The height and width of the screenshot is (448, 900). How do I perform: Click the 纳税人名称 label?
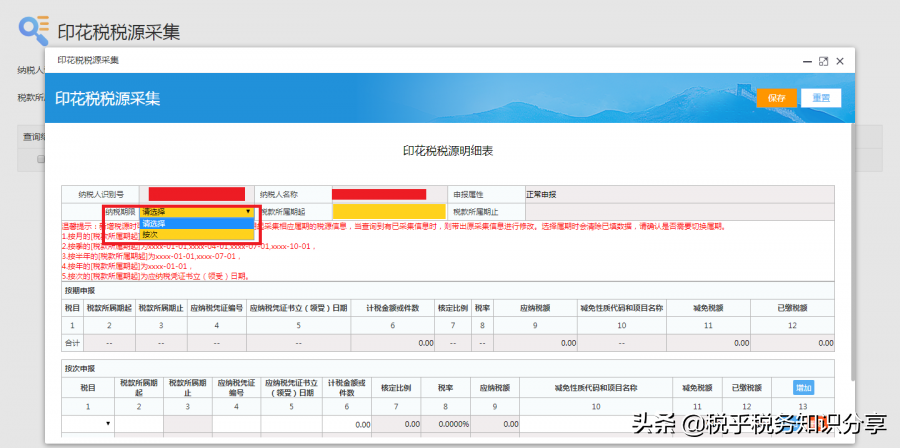(x=278, y=194)
